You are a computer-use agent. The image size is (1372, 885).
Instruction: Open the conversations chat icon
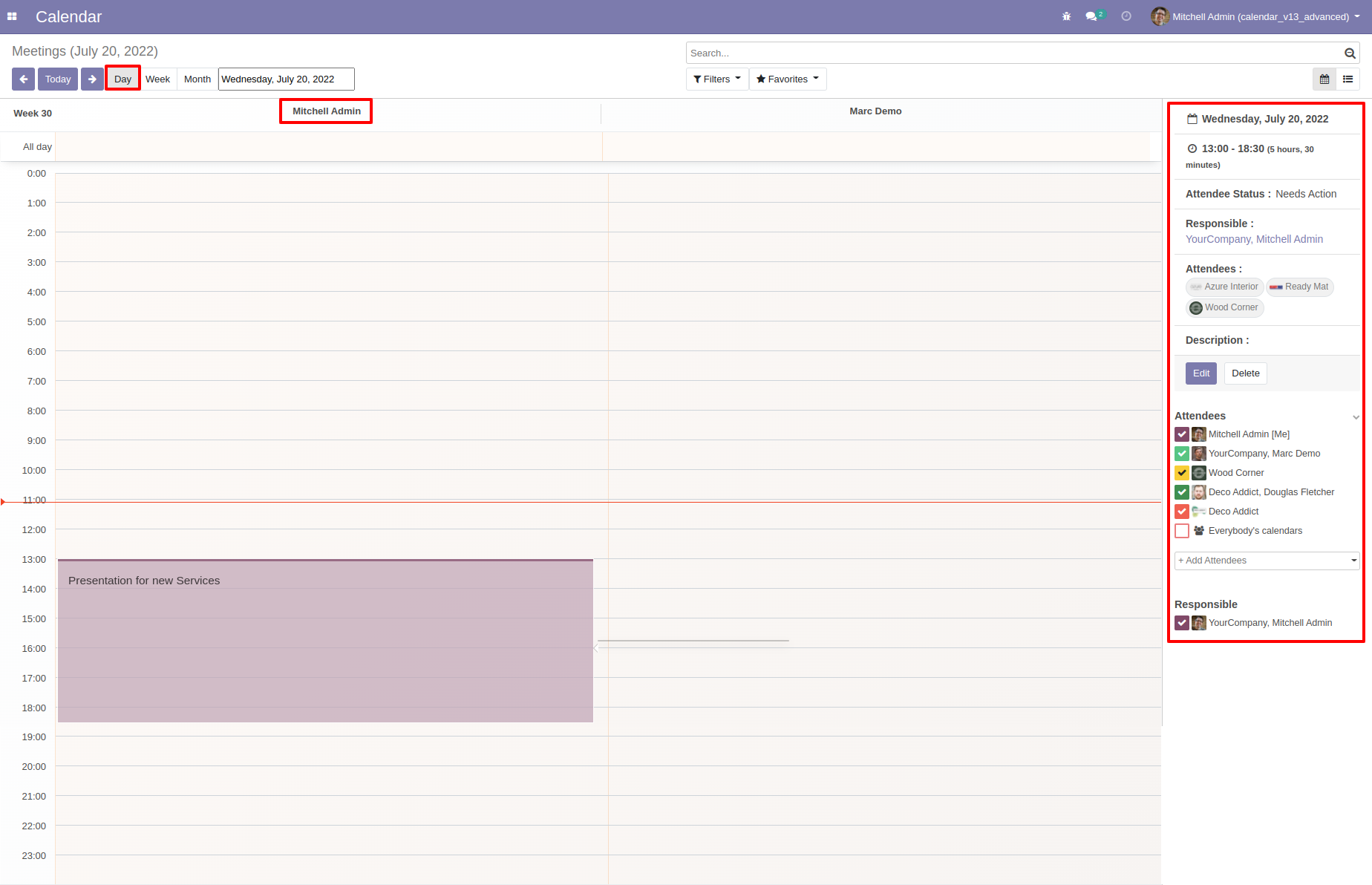[x=1091, y=16]
